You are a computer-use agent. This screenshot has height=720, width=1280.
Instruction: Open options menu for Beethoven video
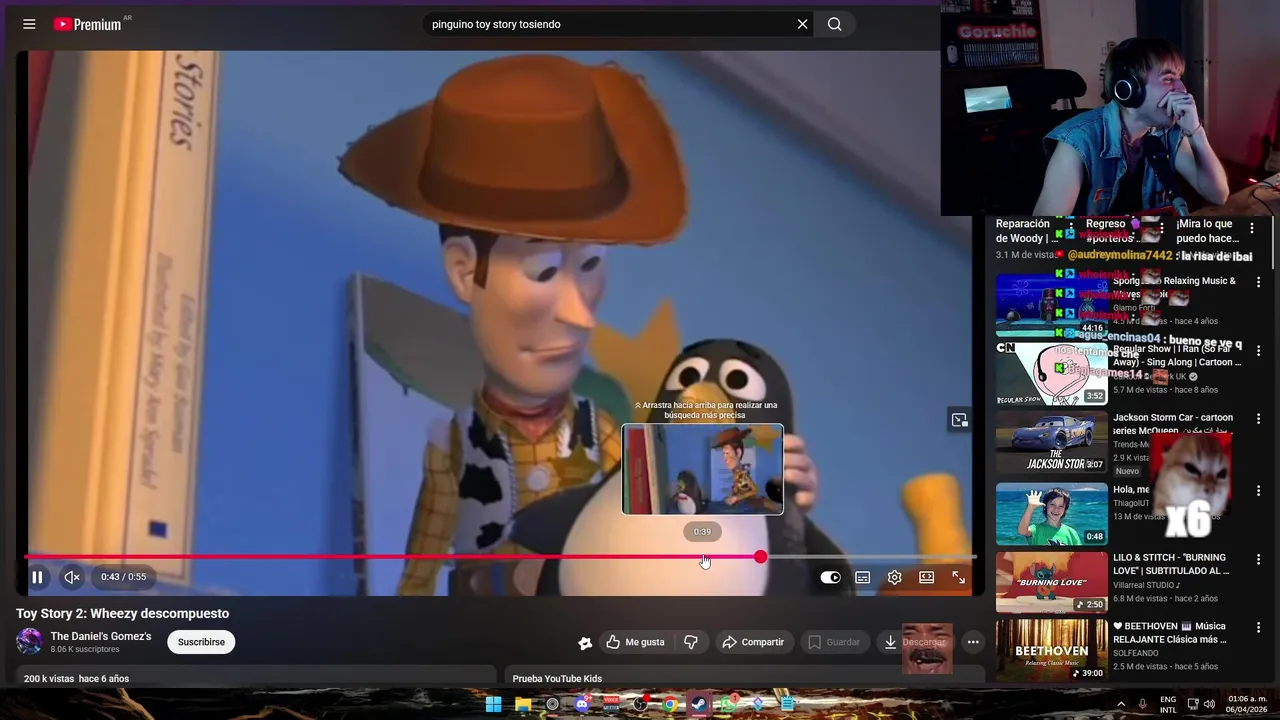1258,628
